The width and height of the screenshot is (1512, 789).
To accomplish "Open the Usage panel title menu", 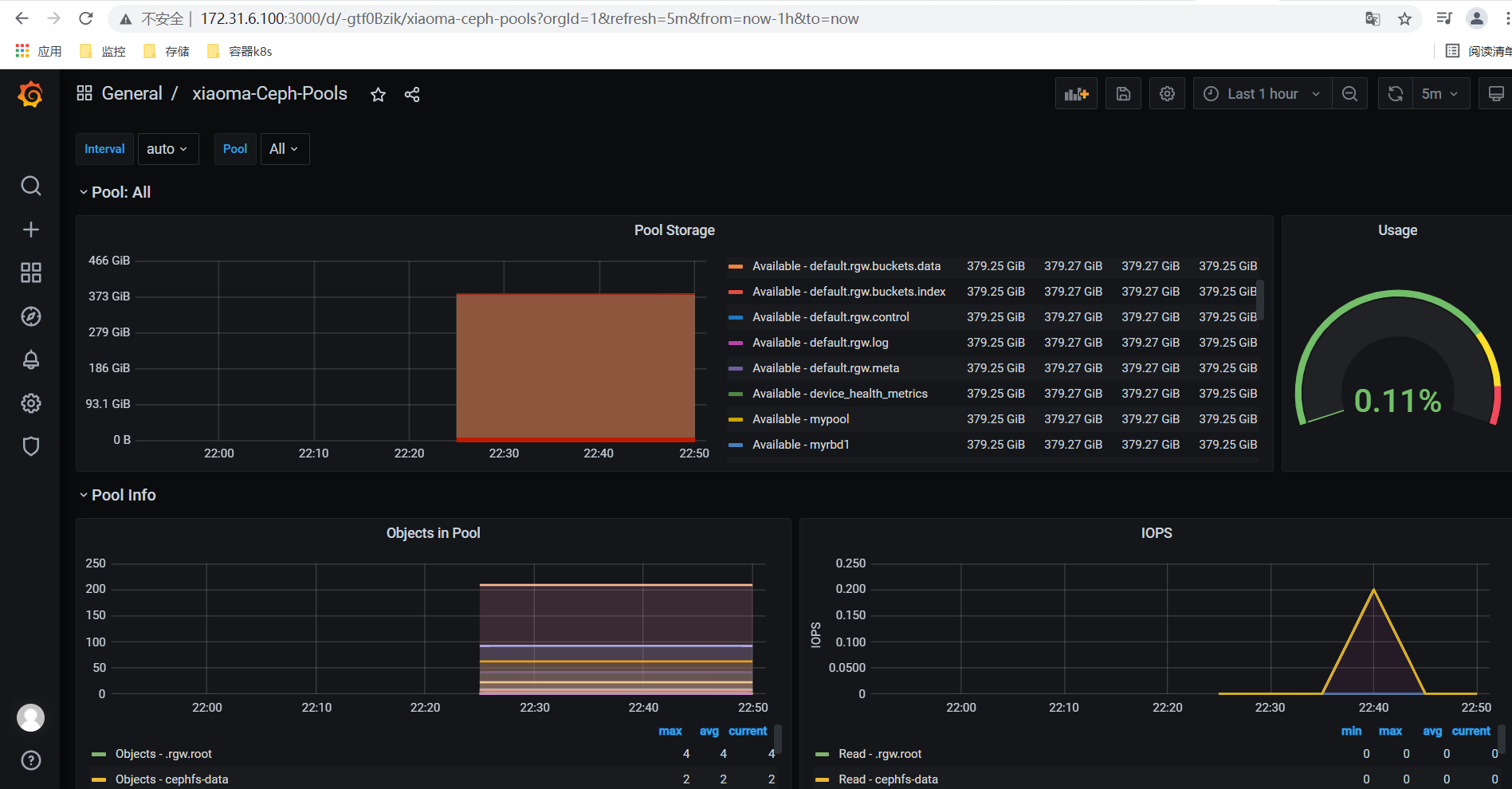I will pos(1397,230).
